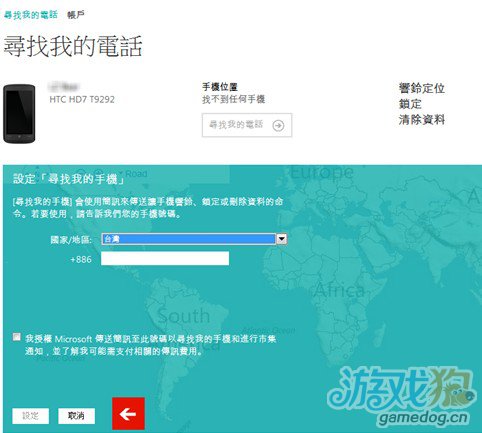
Task: Focus the phone number field after +886
Action: (165, 259)
